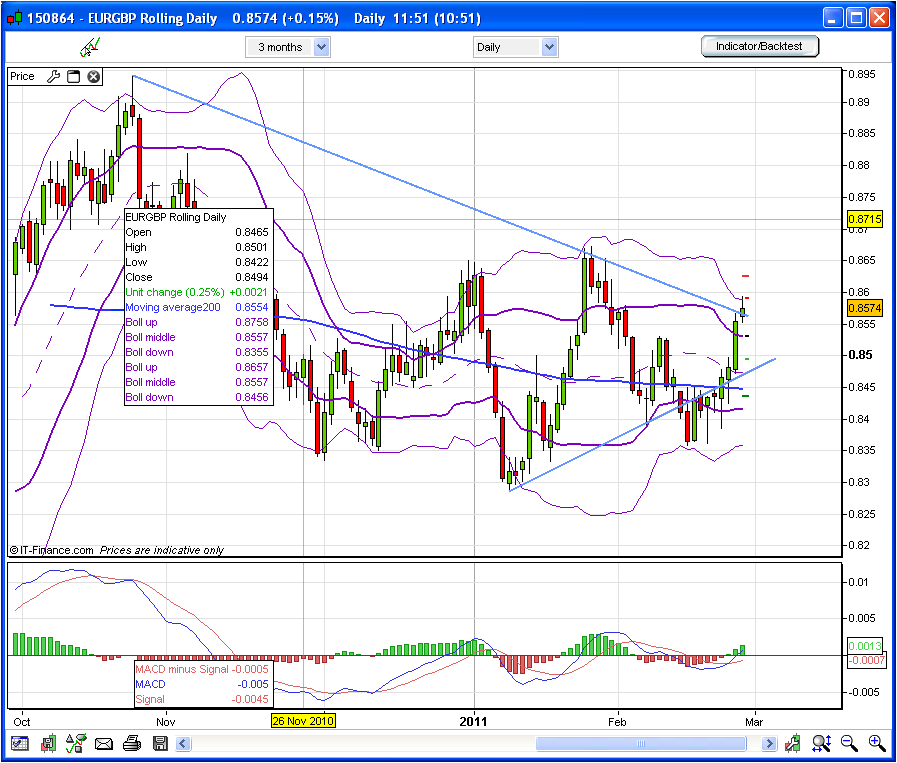This screenshot has width=897, height=763.
Task: Click the green 0.0013 MACD value label
Action: click(x=864, y=646)
